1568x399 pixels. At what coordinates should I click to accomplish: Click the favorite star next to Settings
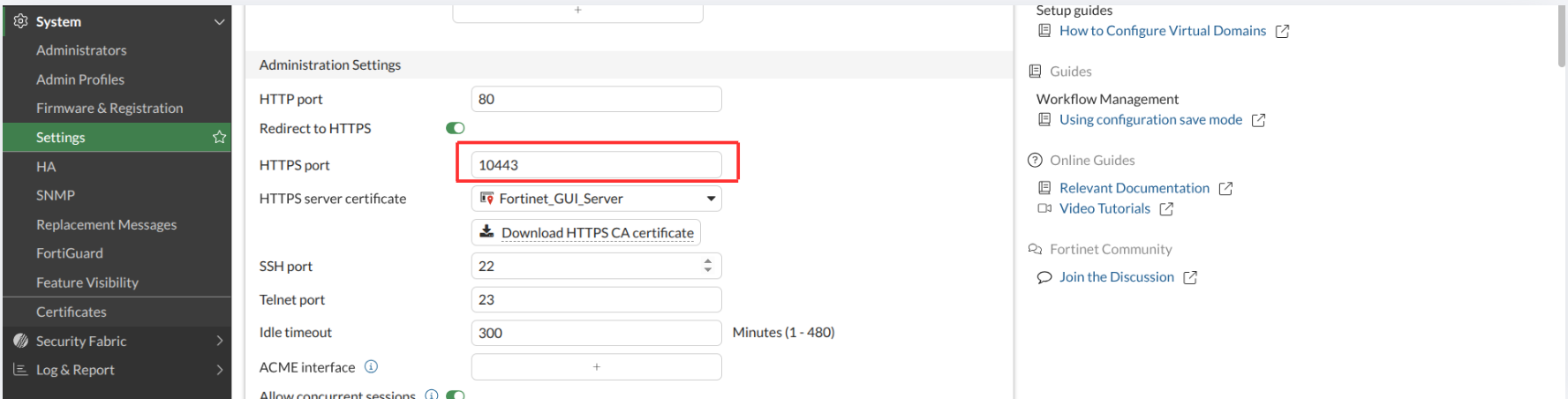(219, 137)
